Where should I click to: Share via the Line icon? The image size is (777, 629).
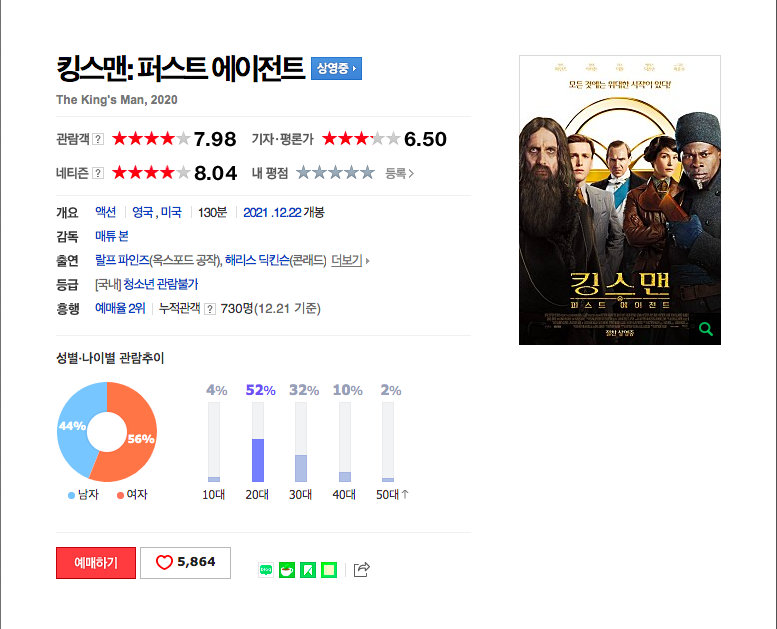(x=266, y=570)
